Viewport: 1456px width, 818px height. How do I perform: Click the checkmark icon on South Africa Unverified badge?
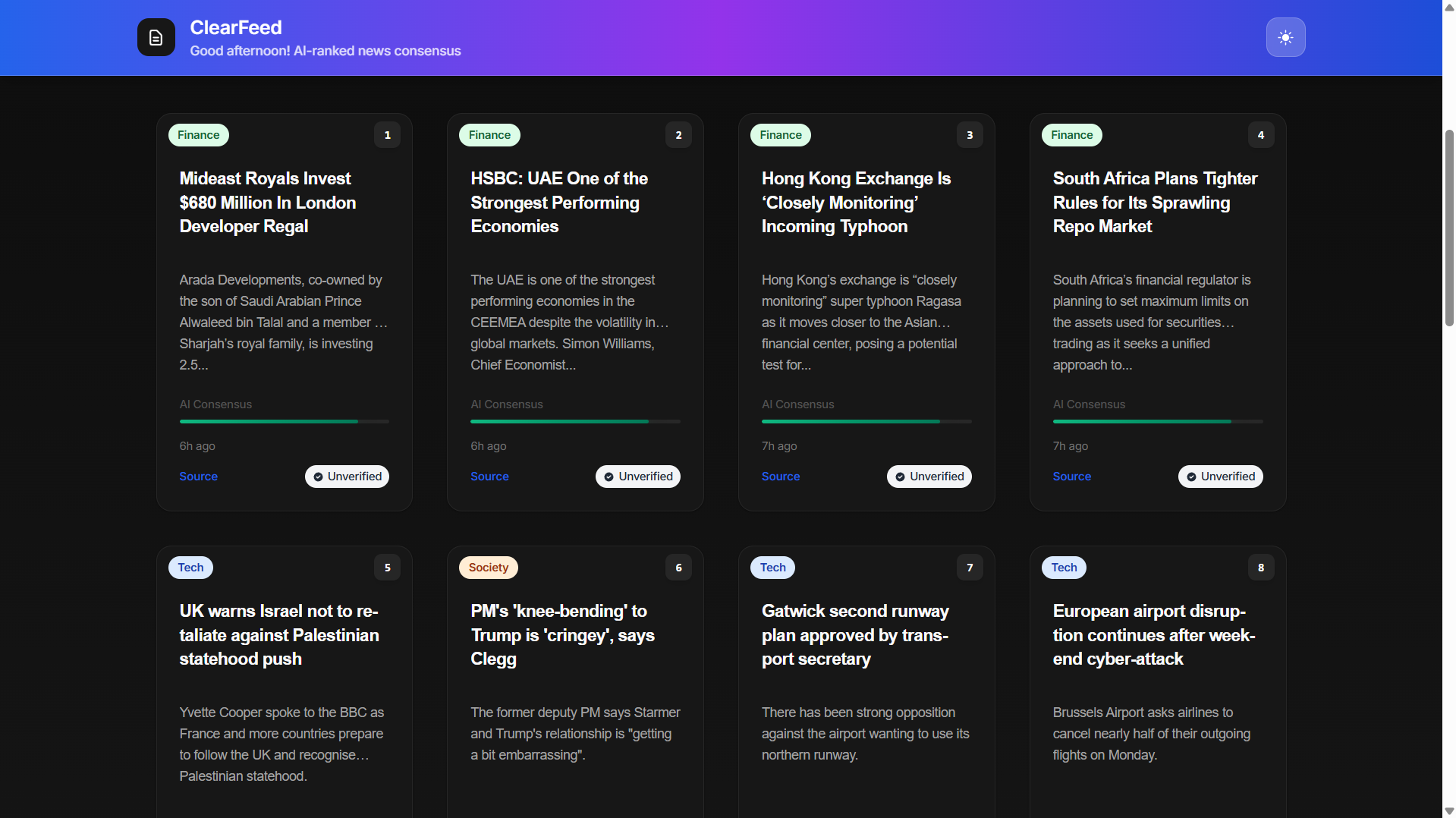click(x=1190, y=477)
